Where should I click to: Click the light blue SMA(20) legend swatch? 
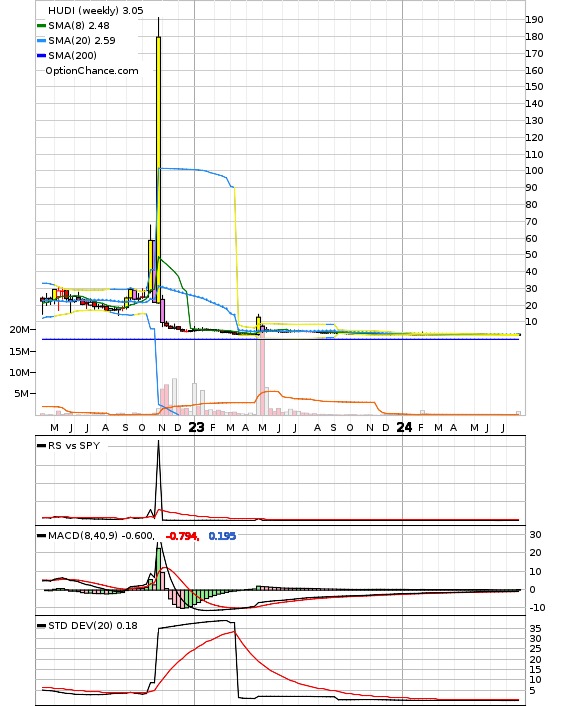pyautogui.click(x=41, y=41)
